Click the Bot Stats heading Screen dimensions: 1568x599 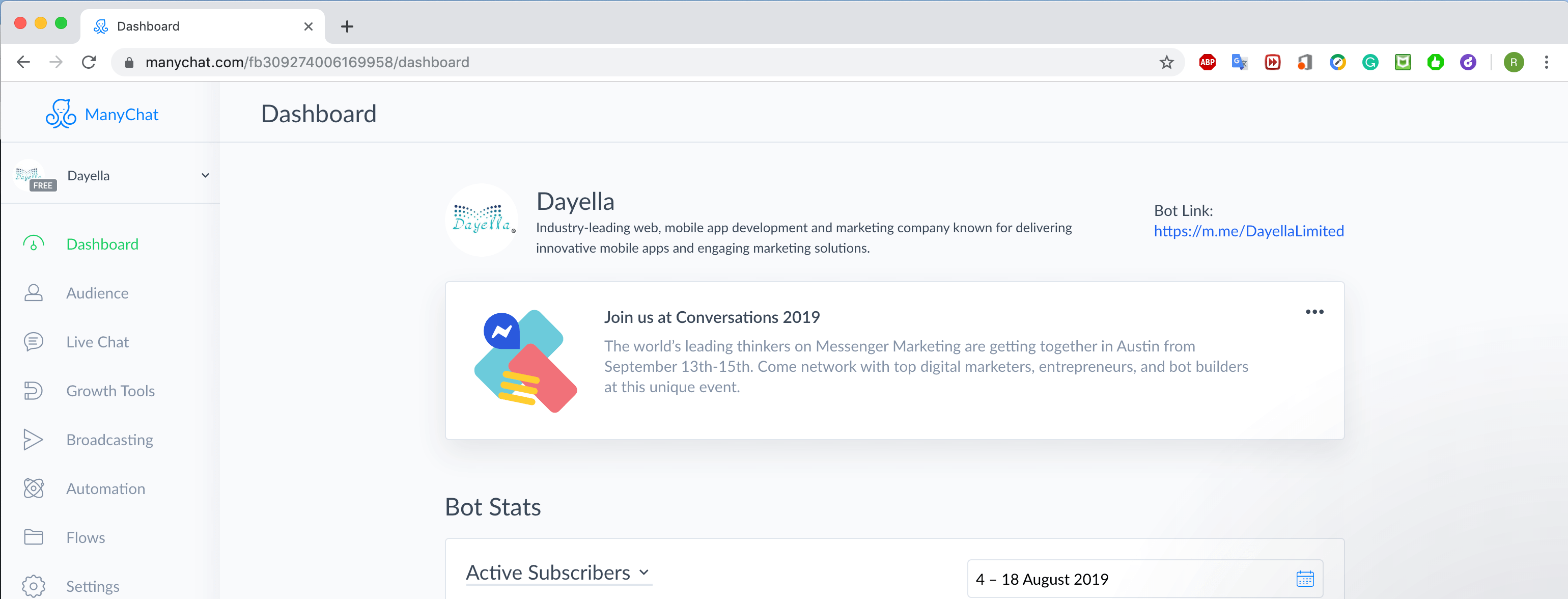pyautogui.click(x=493, y=507)
